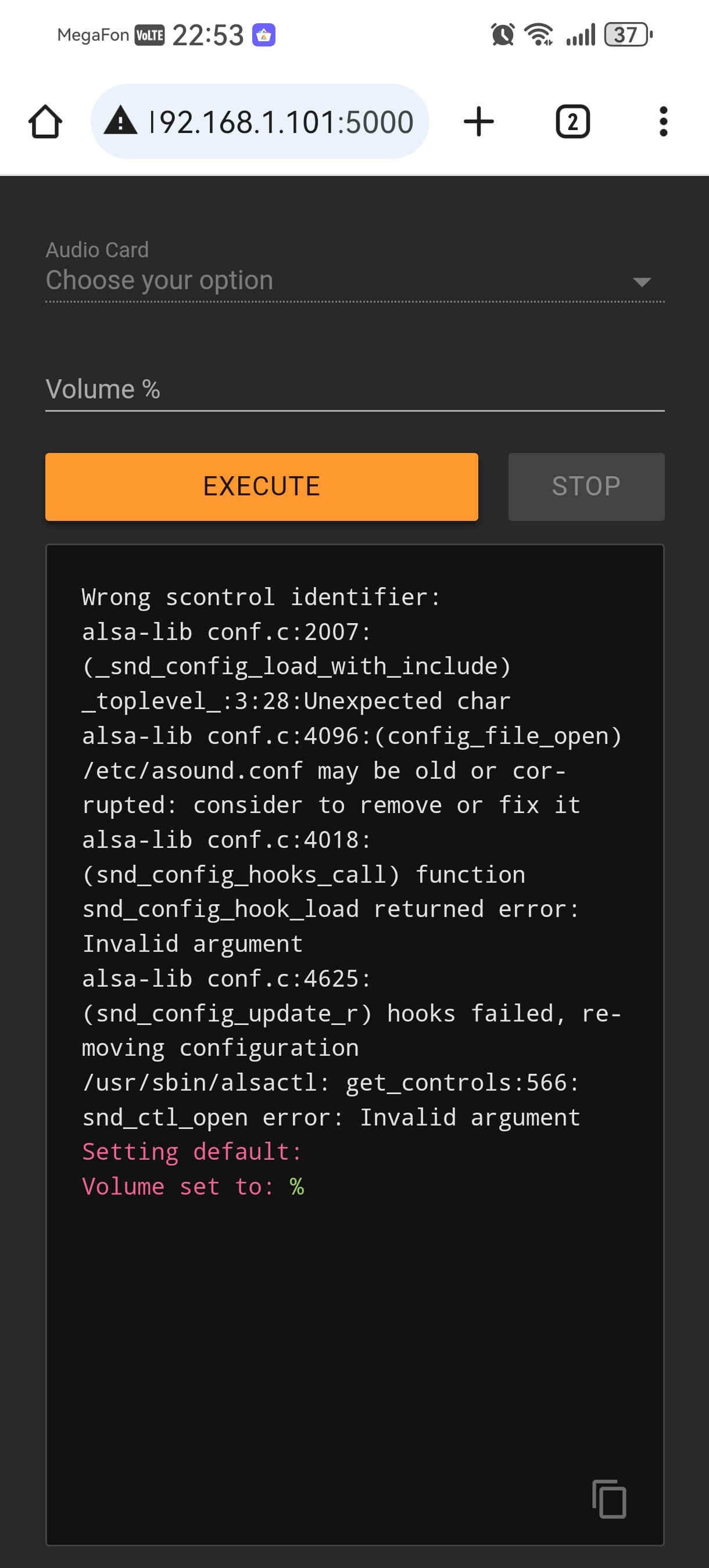Image resolution: width=709 pixels, height=1568 pixels.
Task: Click the 192.168.1.101:5000 address bar
Action: pyautogui.click(x=281, y=122)
